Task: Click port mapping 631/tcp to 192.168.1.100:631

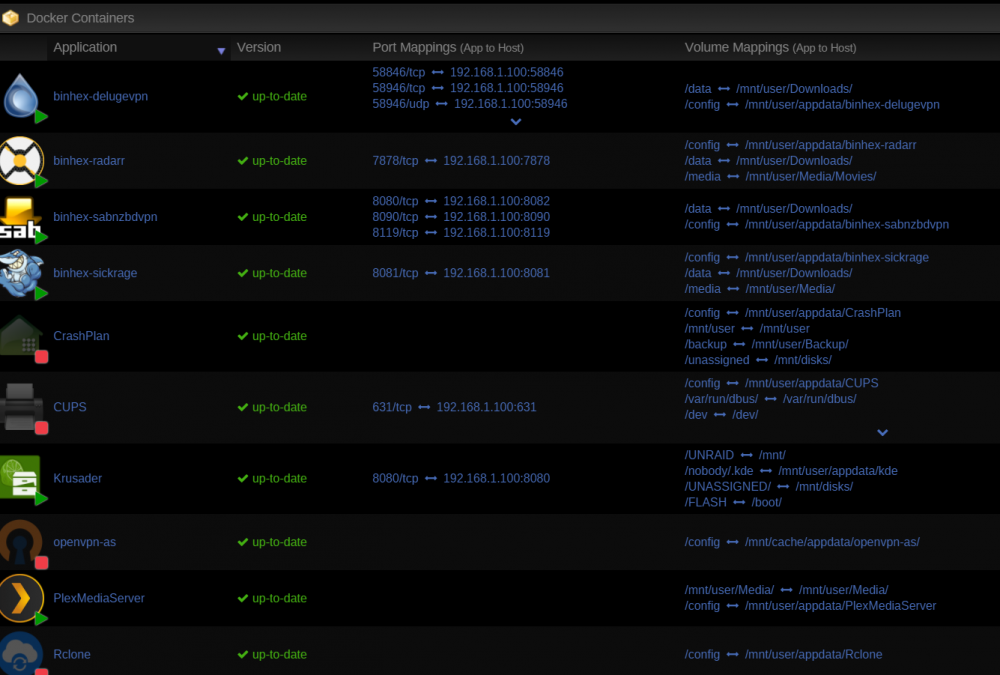Action: [454, 407]
